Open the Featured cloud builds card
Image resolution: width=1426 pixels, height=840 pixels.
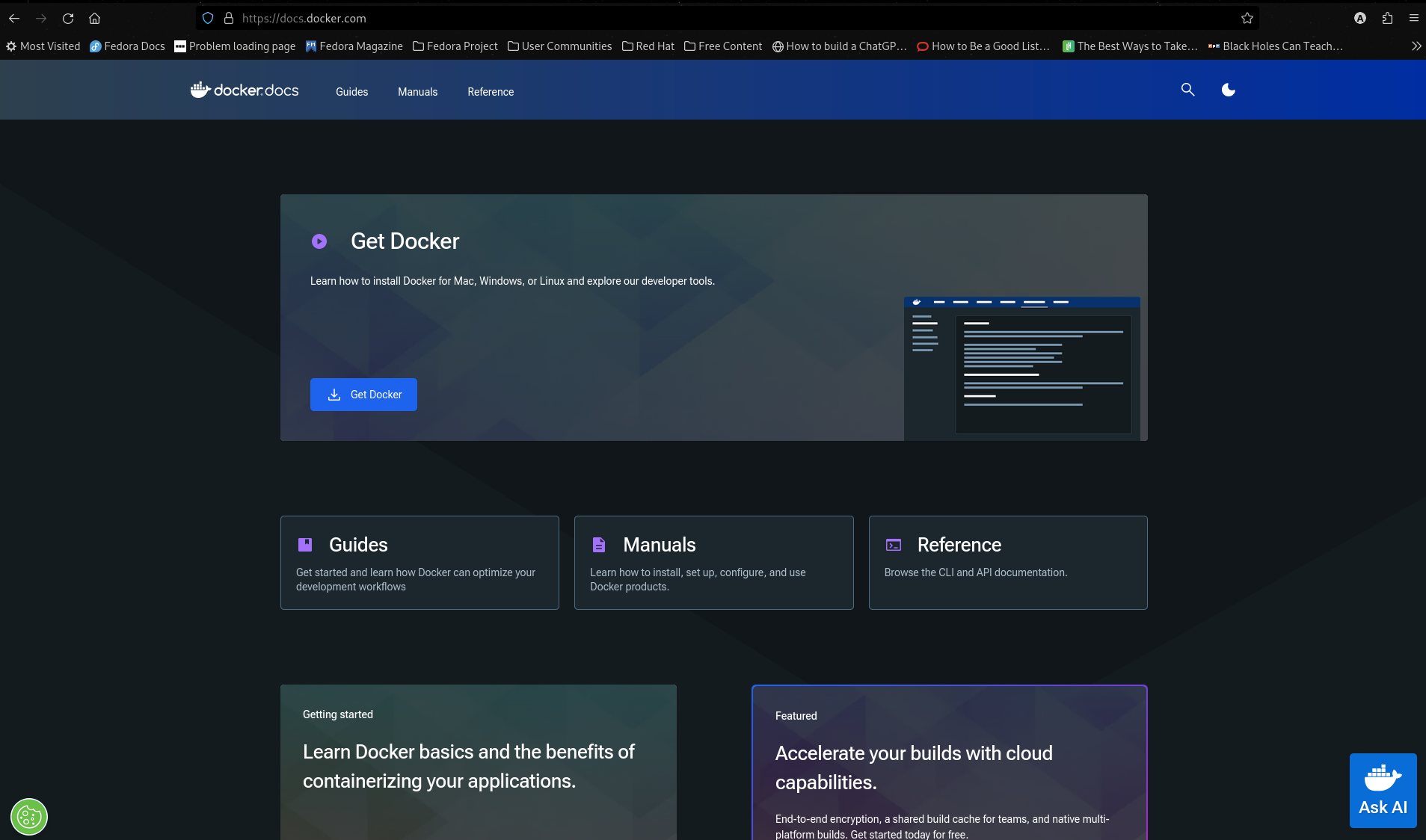pos(950,762)
